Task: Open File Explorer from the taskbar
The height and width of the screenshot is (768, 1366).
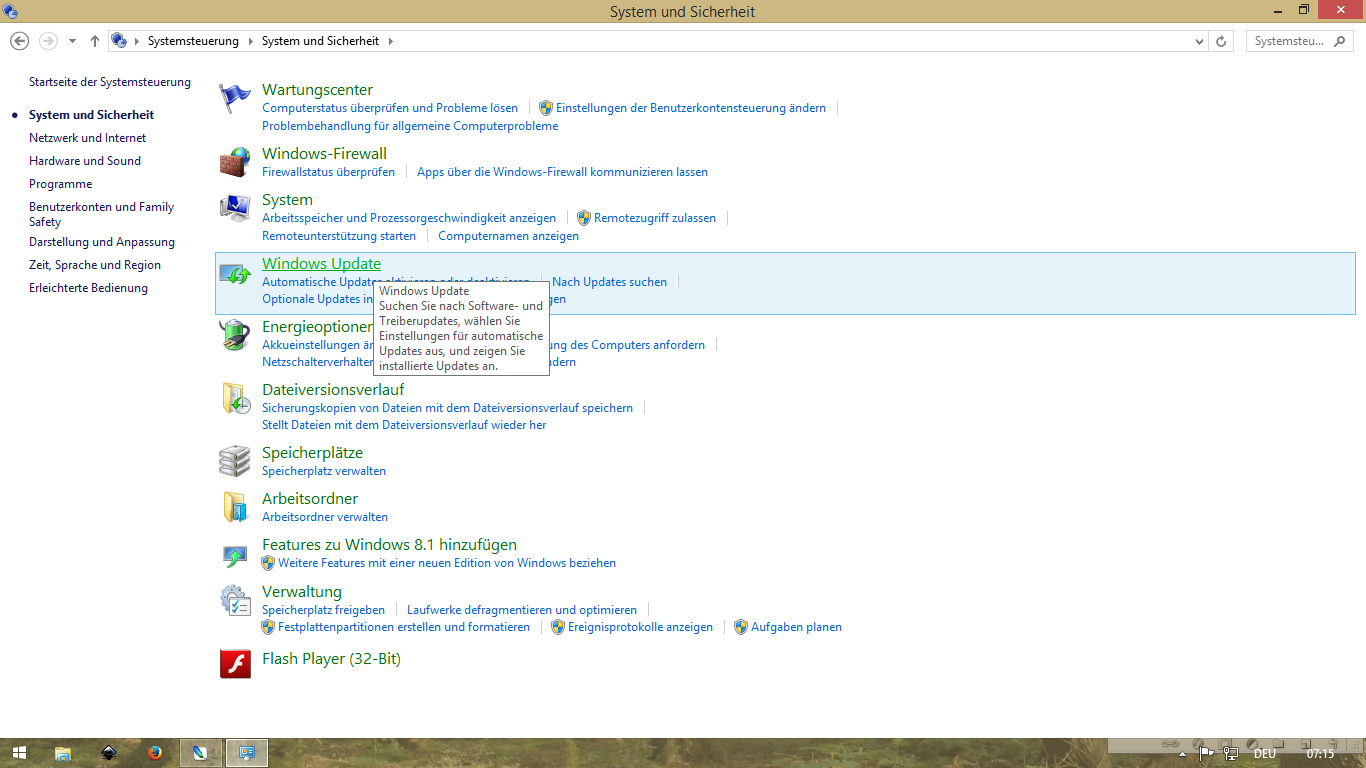Action: [x=63, y=753]
